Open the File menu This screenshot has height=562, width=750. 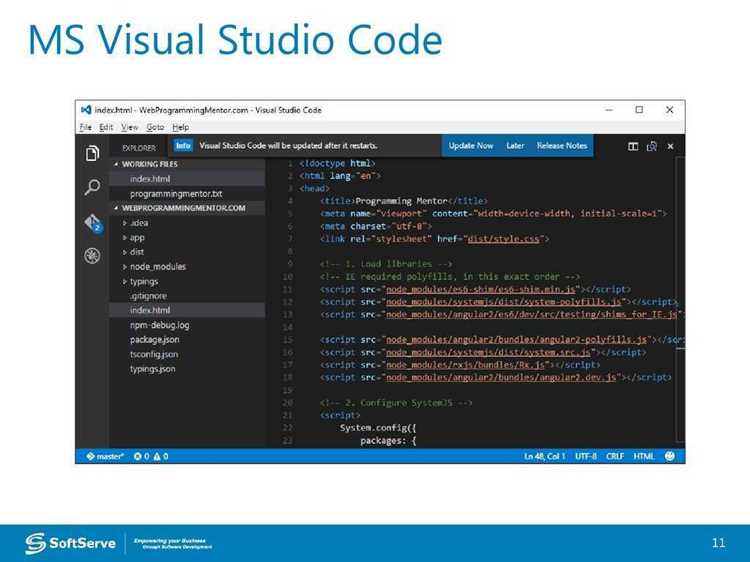86,127
